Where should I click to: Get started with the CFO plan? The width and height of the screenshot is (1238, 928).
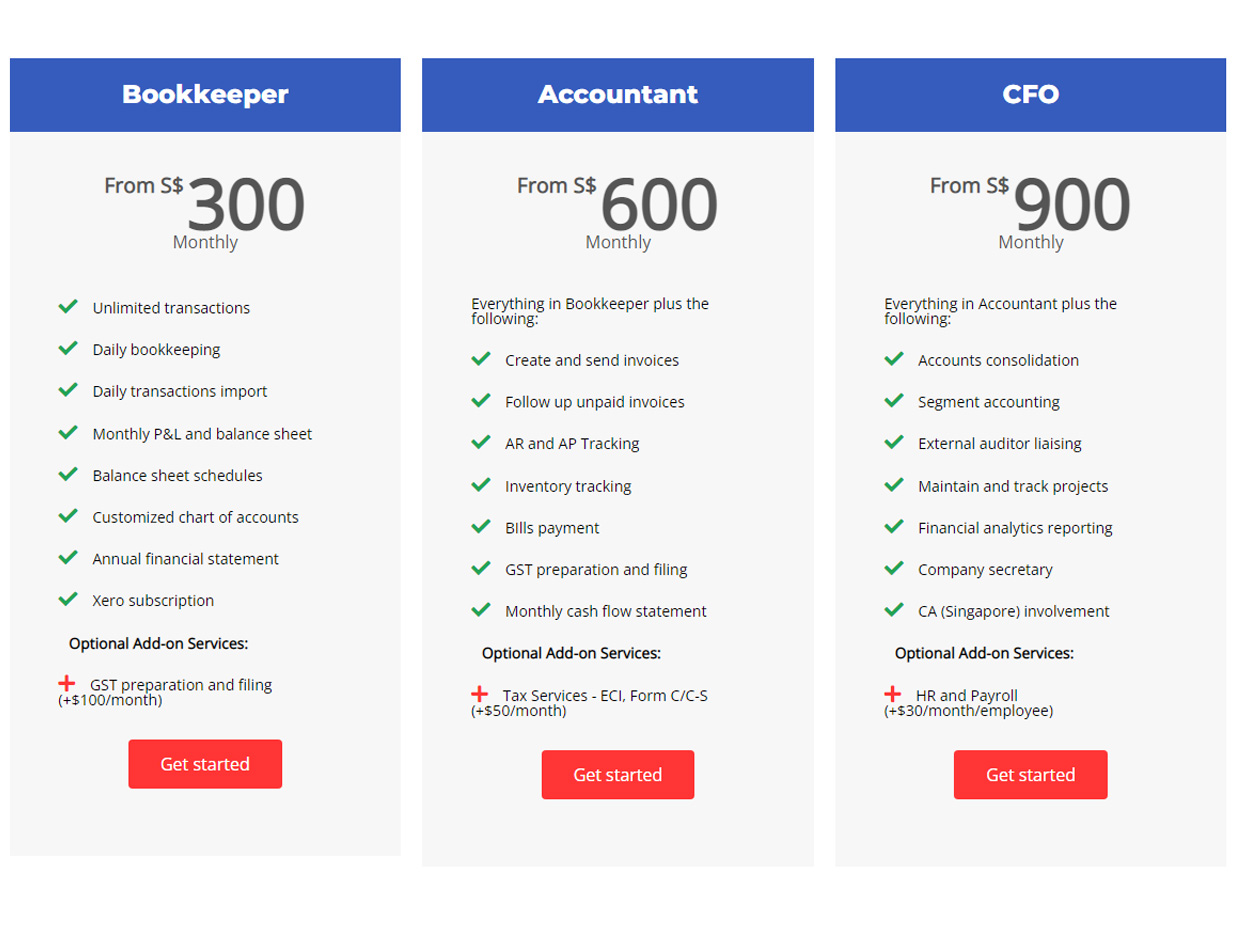[x=1030, y=775]
